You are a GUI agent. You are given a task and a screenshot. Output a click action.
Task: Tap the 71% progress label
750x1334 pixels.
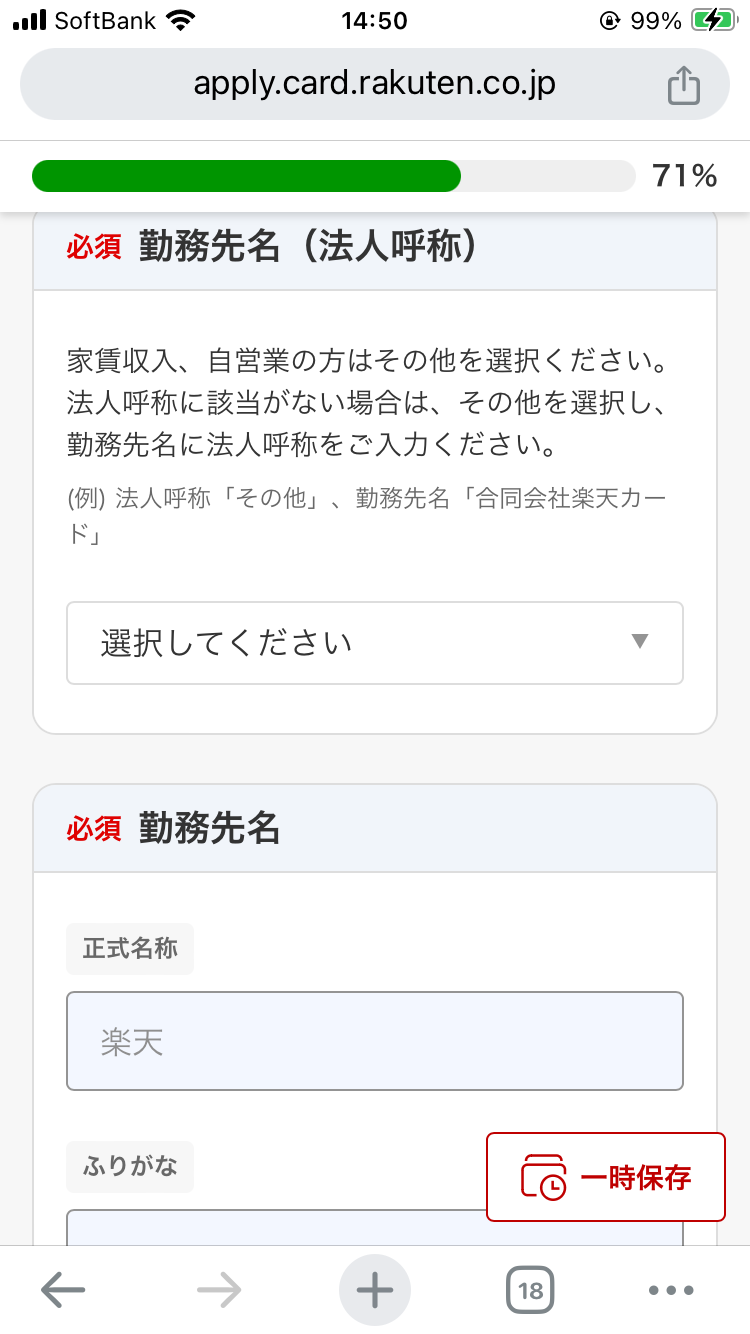(685, 176)
